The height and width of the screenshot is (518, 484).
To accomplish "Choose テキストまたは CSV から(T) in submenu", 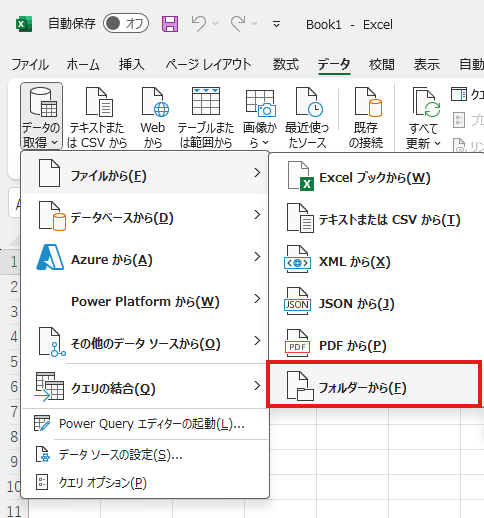I will (x=376, y=219).
